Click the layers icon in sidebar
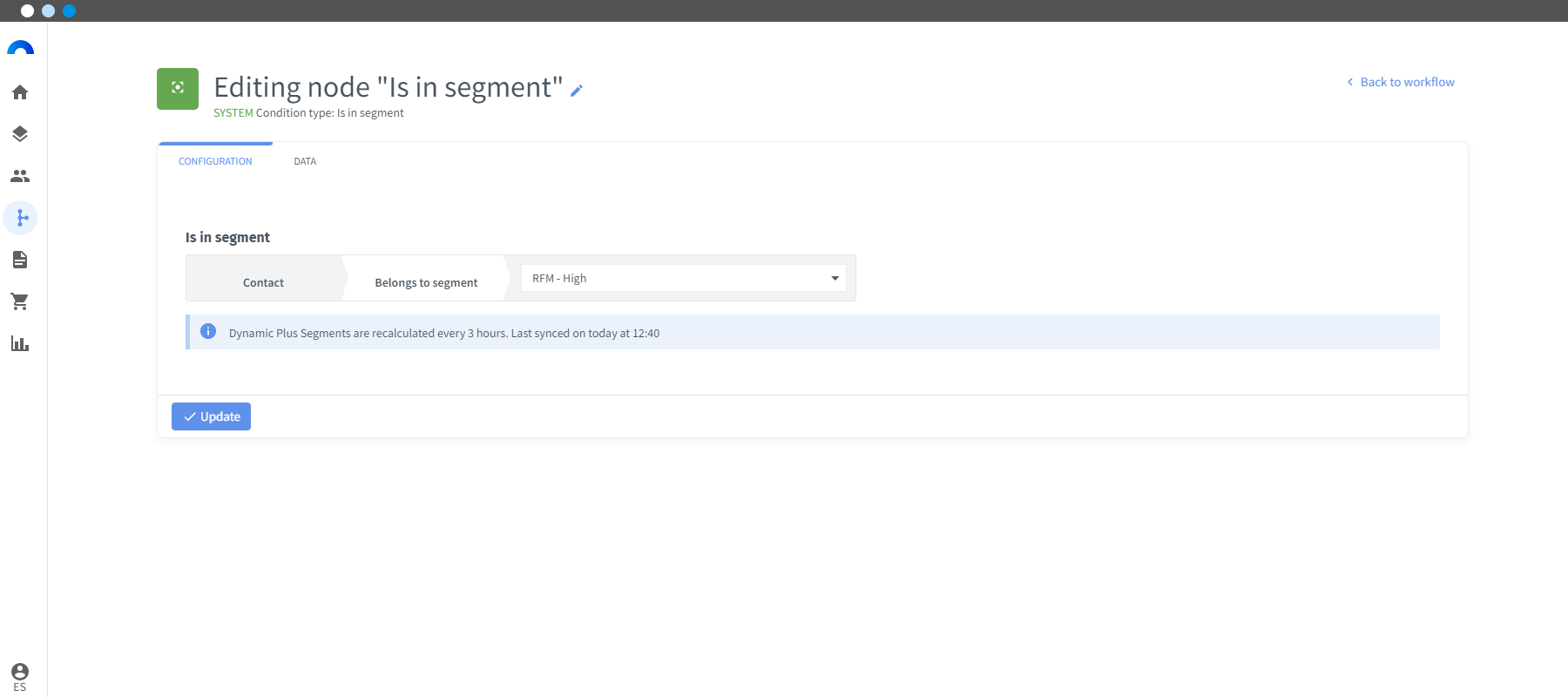The width and height of the screenshot is (1568, 697). pyautogui.click(x=20, y=134)
